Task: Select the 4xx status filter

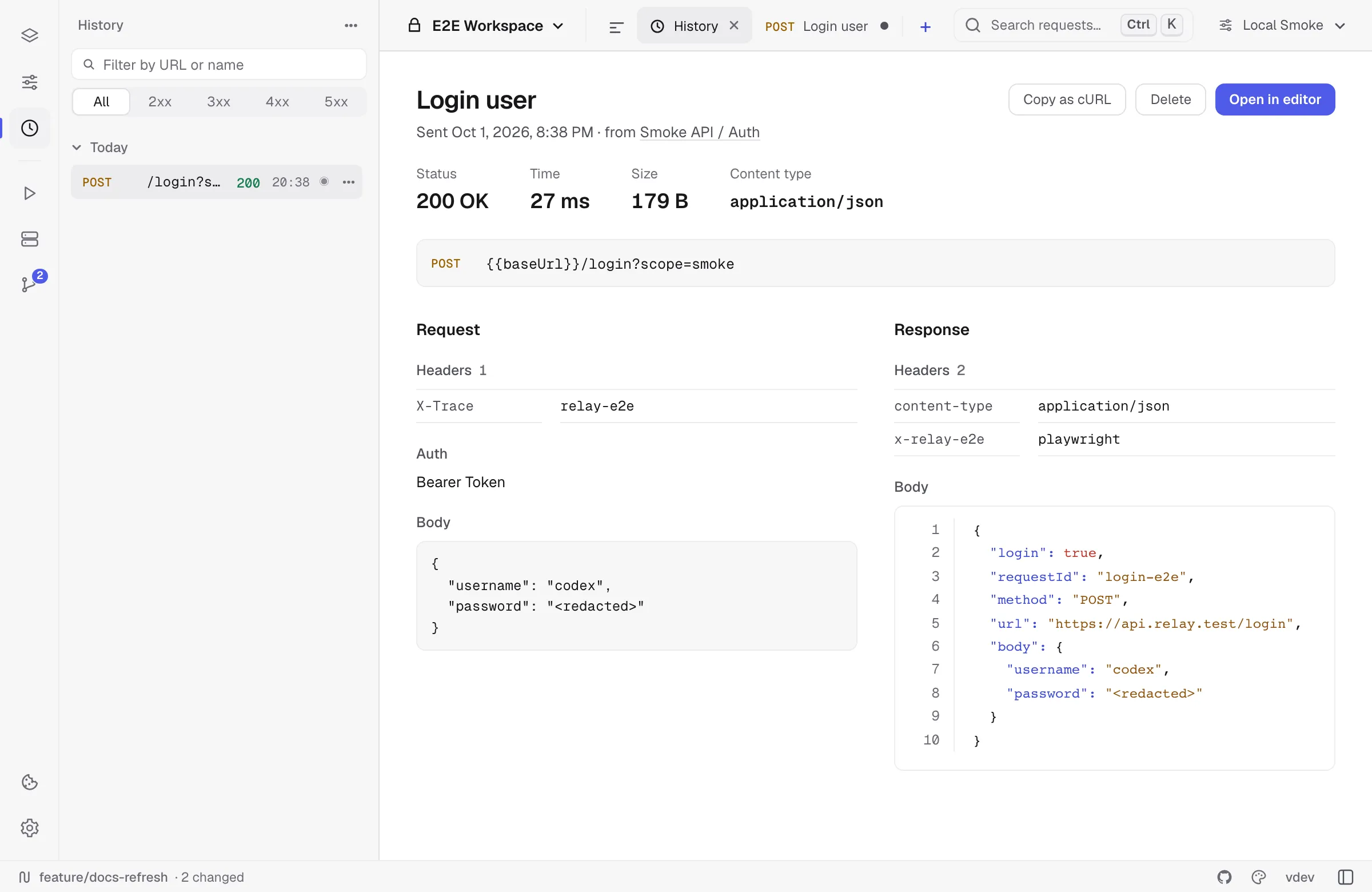Action: click(277, 101)
